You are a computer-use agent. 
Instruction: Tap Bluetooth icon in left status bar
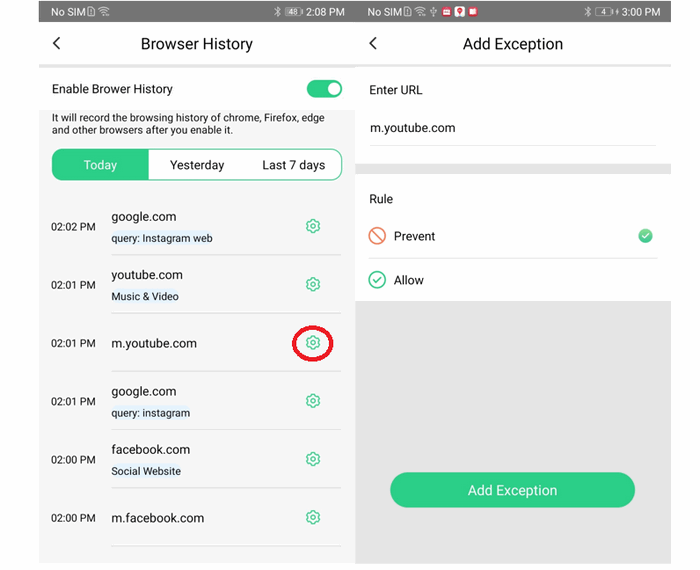click(x=277, y=12)
